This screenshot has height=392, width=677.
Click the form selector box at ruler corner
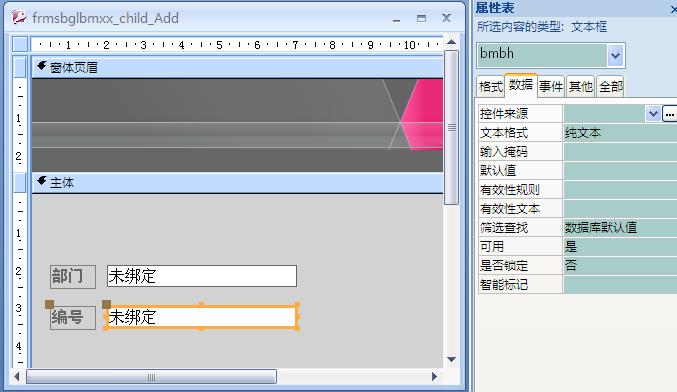(20, 44)
